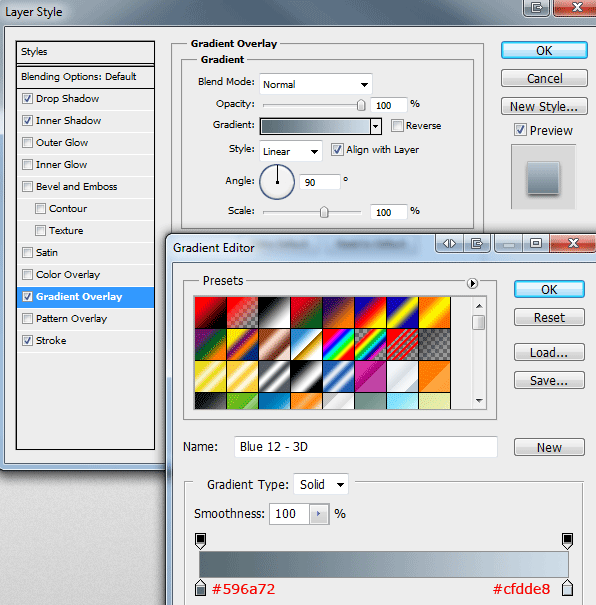This screenshot has height=605, width=596.
Task: Click the Load... button in Gradient Editor
Action: point(549,352)
